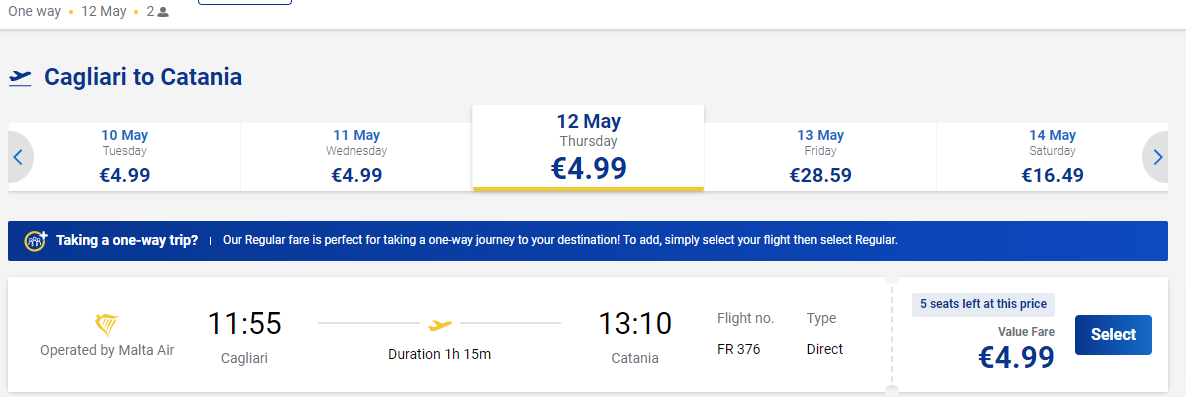The height and width of the screenshot is (397, 1186).
Task: Click the Cagliari to Catania heading
Action: pos(143,77)
